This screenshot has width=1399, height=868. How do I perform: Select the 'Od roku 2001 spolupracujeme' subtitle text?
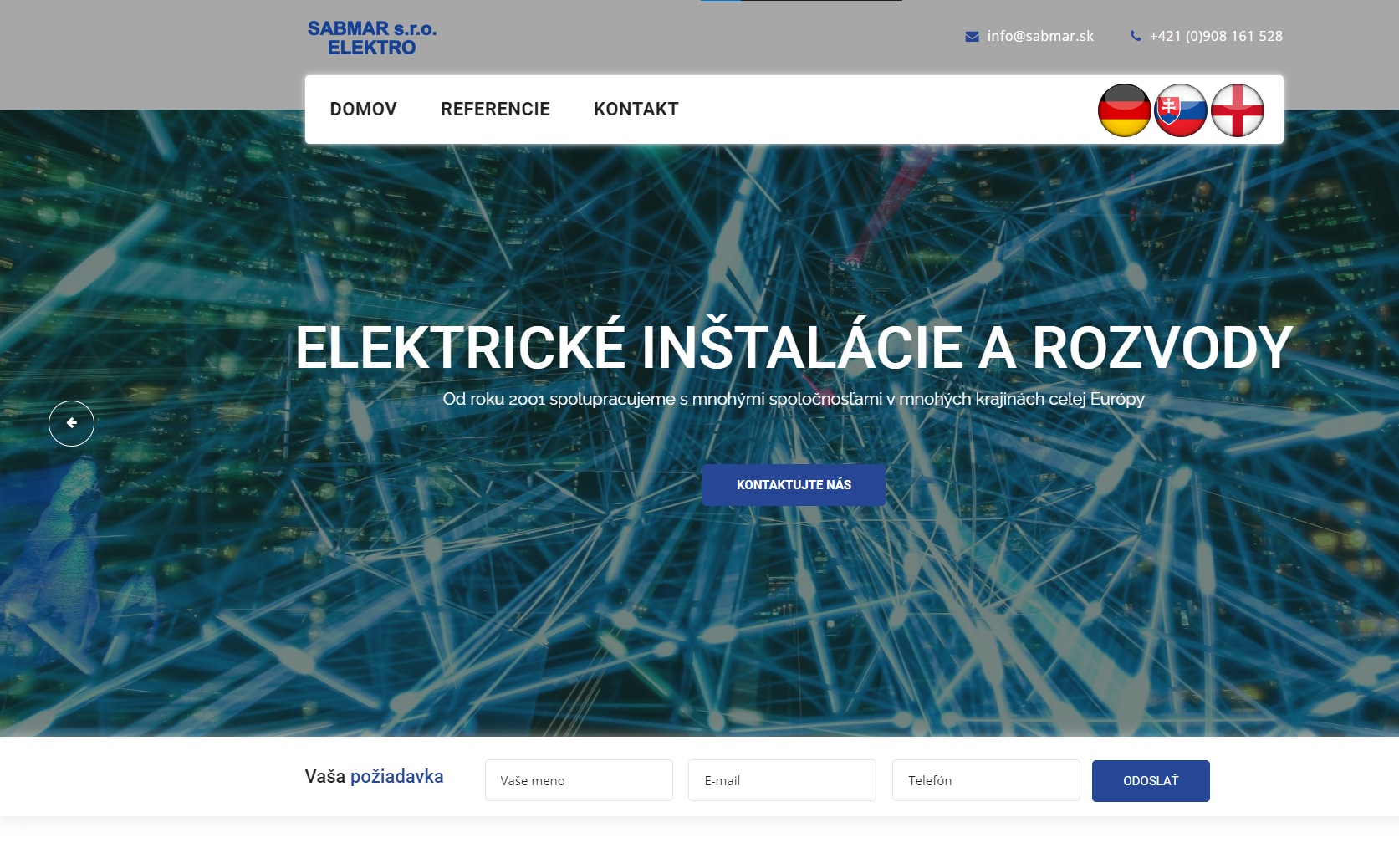click(x=794, y=399)
